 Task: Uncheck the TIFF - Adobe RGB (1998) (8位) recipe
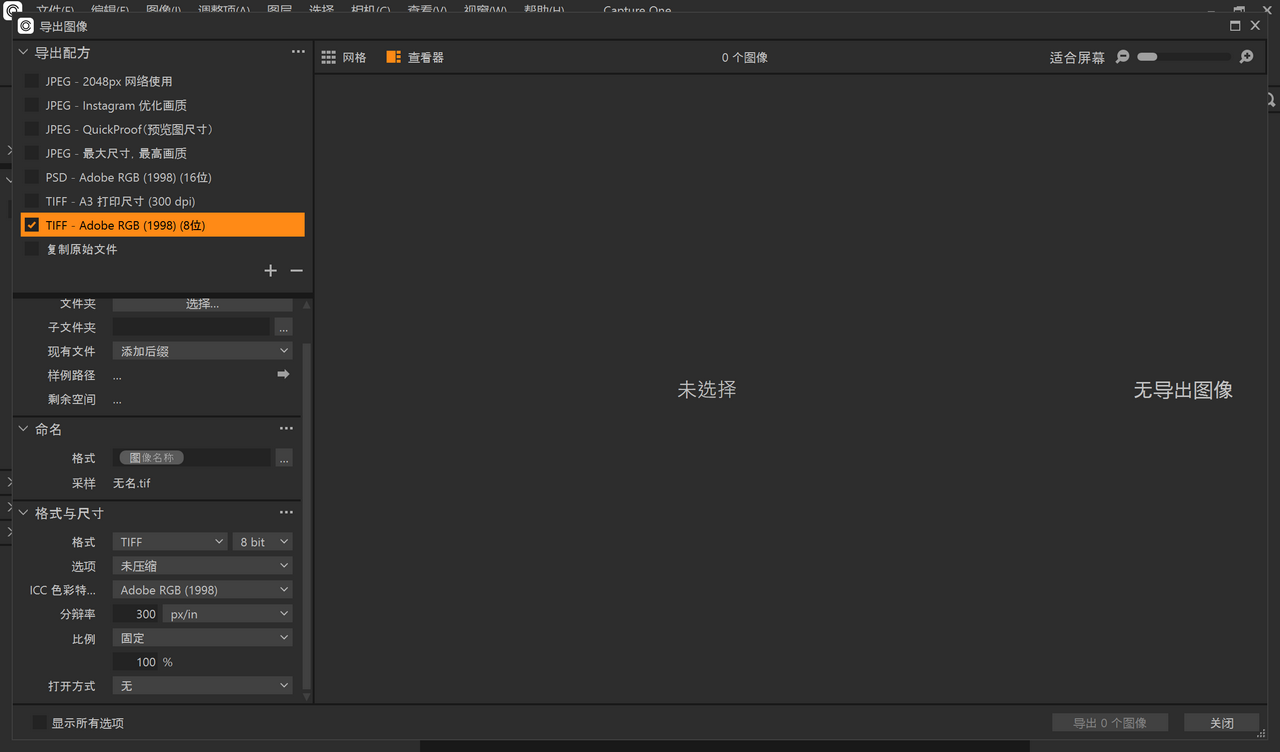click(31, 224)
